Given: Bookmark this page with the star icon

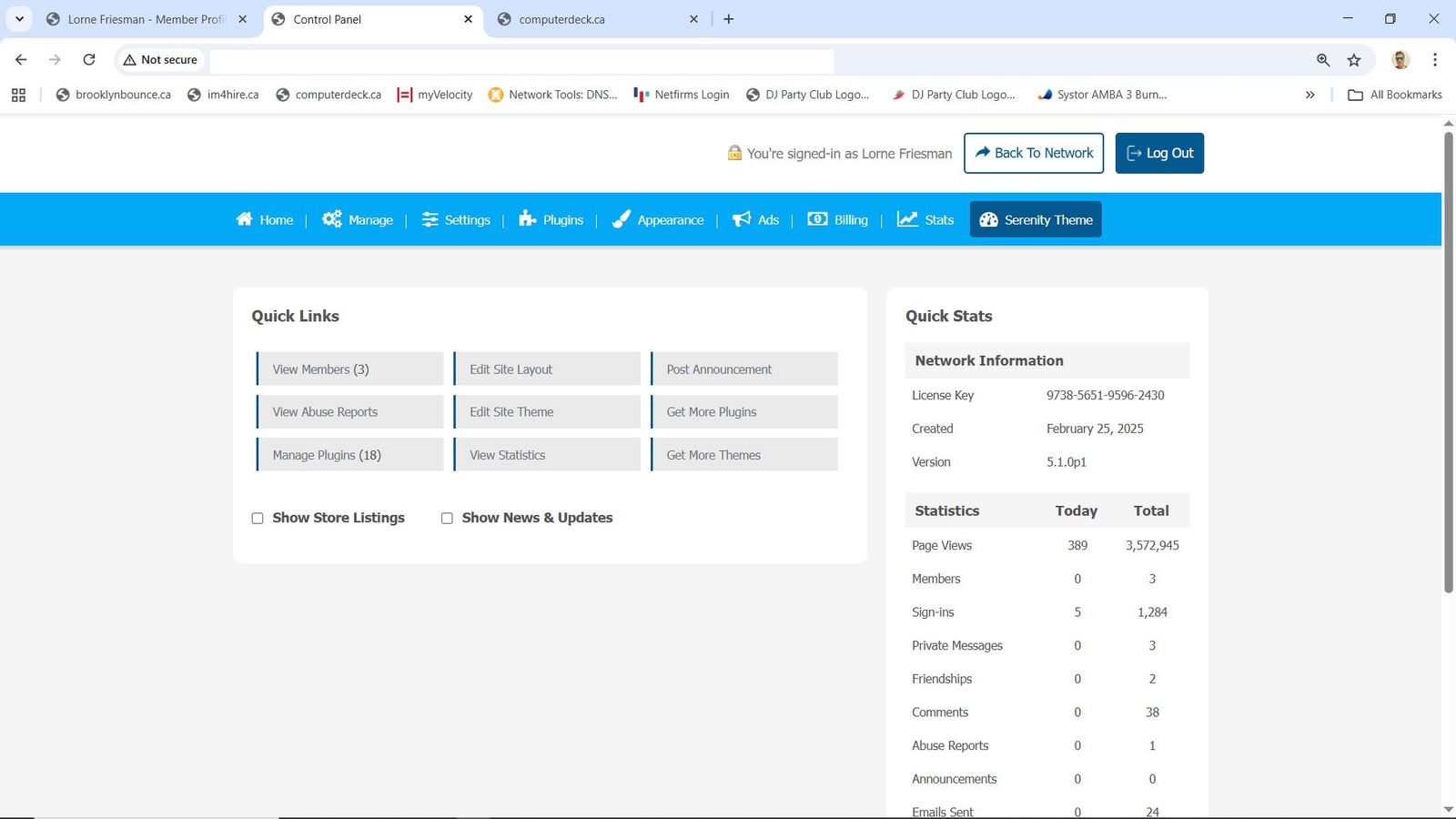Looking at the screenshot, I should (1354, 60).
